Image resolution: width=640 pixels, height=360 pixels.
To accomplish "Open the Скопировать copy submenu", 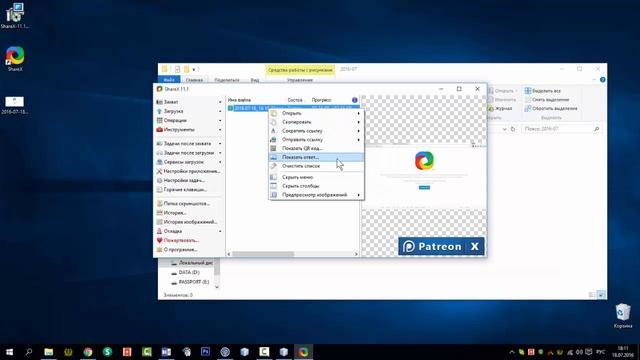I will tap(316, 122).
